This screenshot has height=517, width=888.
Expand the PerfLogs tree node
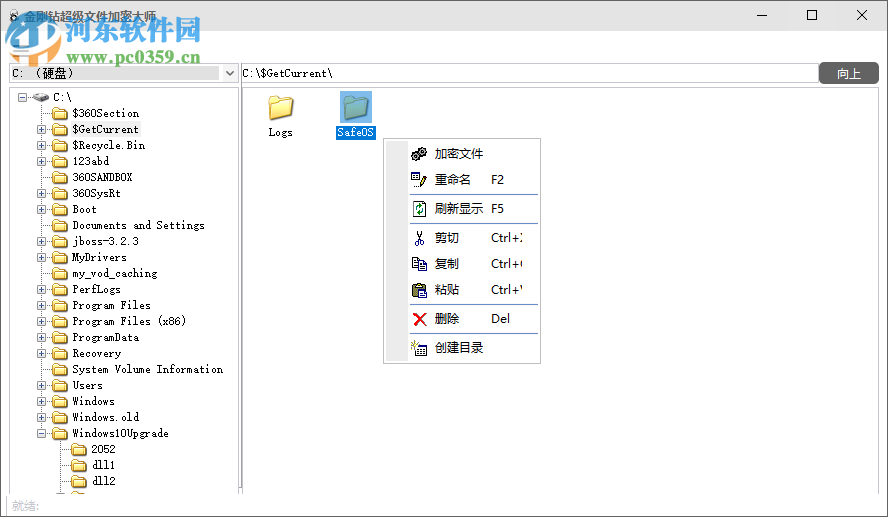41,289
